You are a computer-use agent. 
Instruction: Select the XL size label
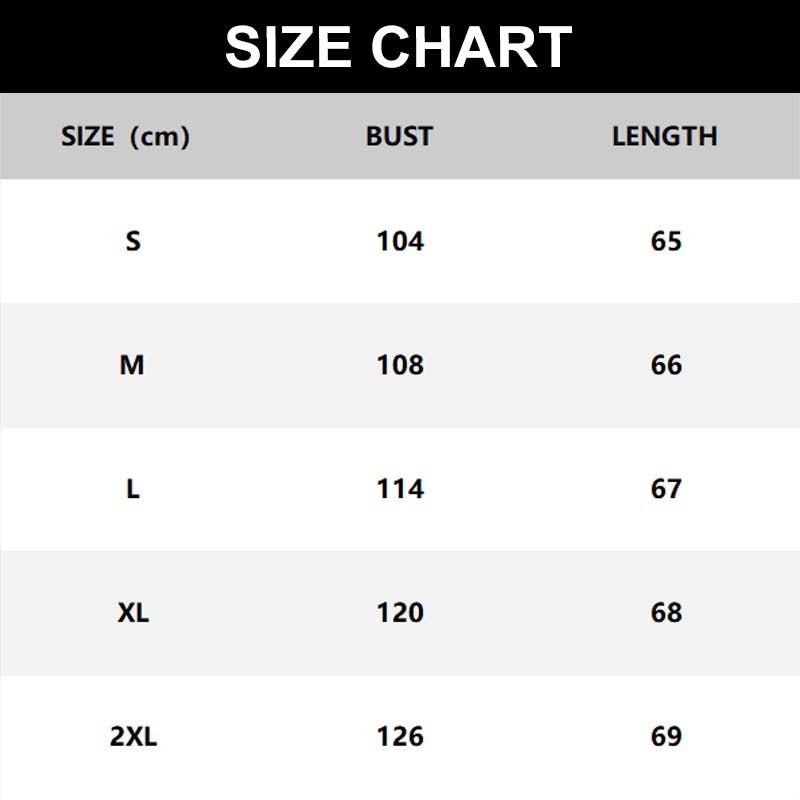pyautogui.click(x=133, y=613)
